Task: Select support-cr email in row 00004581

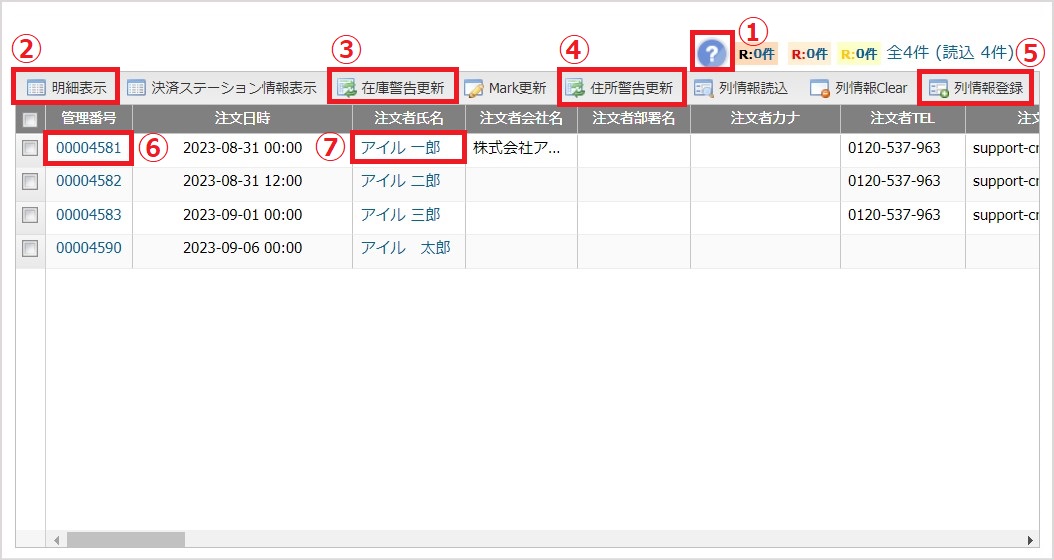Action: [1006, 148]
